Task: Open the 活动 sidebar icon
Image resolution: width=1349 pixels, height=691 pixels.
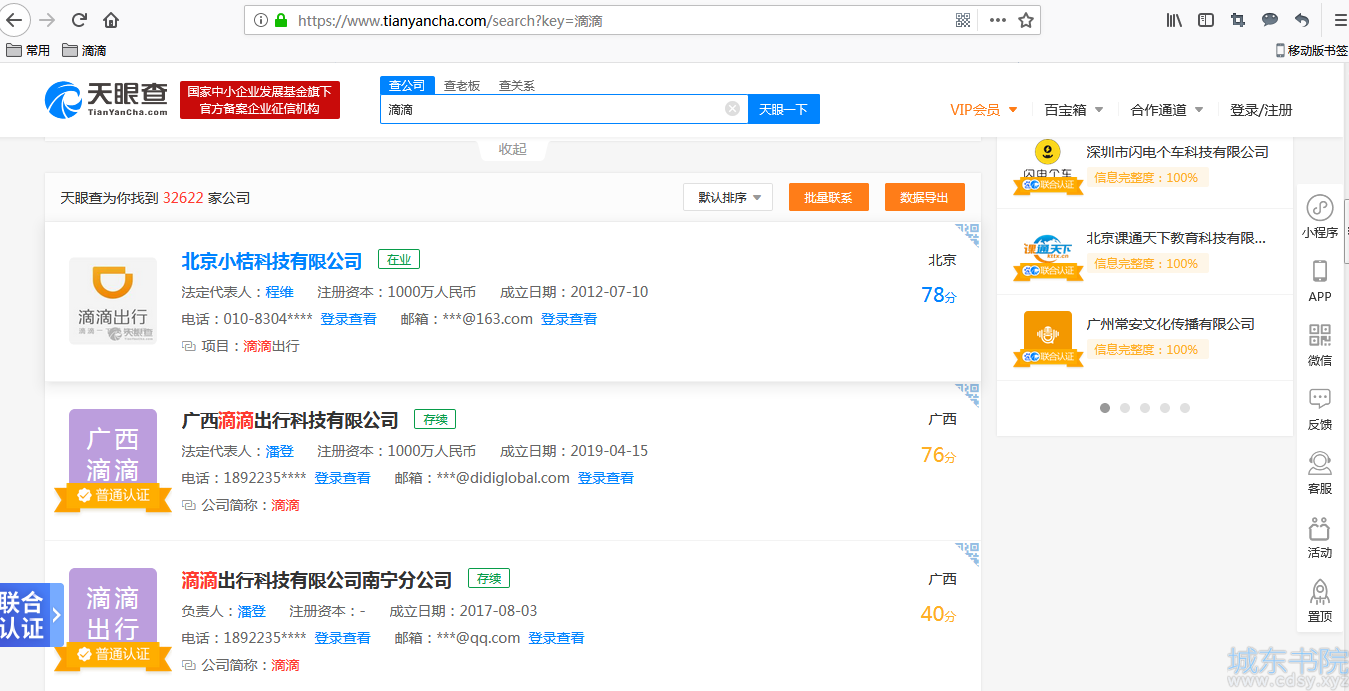Action: click(x=1320, y=536)
